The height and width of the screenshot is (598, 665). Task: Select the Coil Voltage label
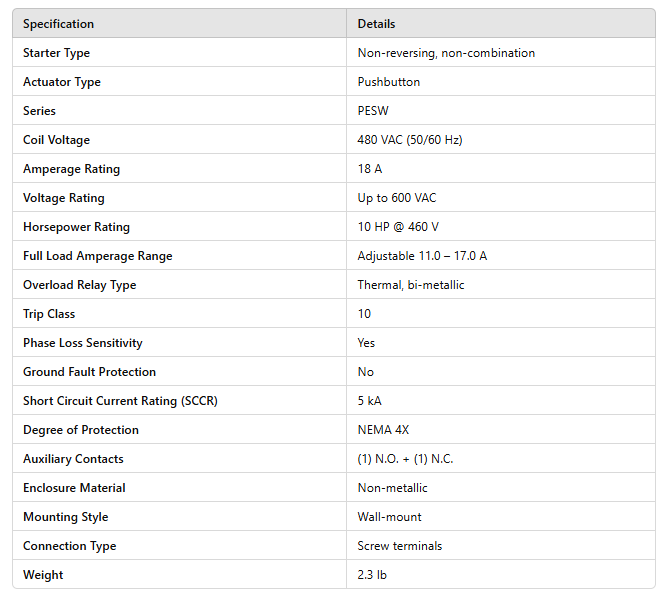coord(56,140)
